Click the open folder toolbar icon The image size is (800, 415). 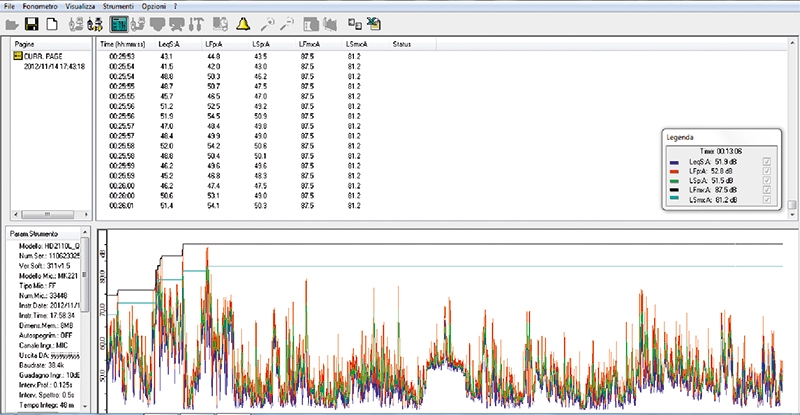(x=11, y=23)
